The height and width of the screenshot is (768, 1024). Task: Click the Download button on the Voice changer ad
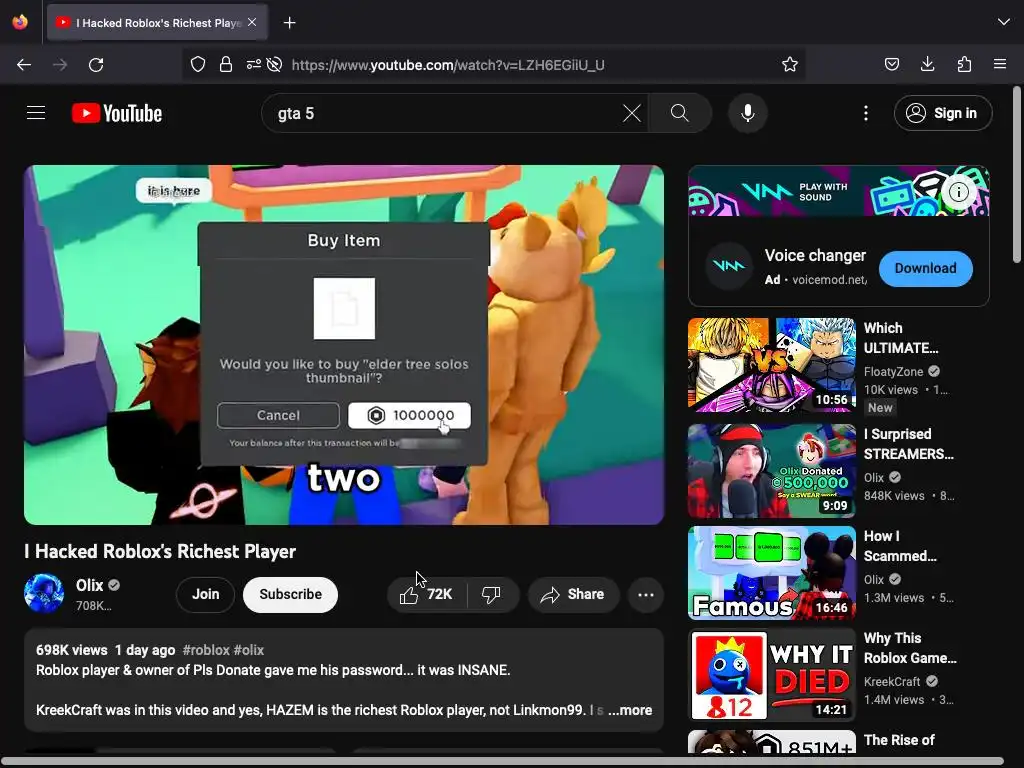925,268
